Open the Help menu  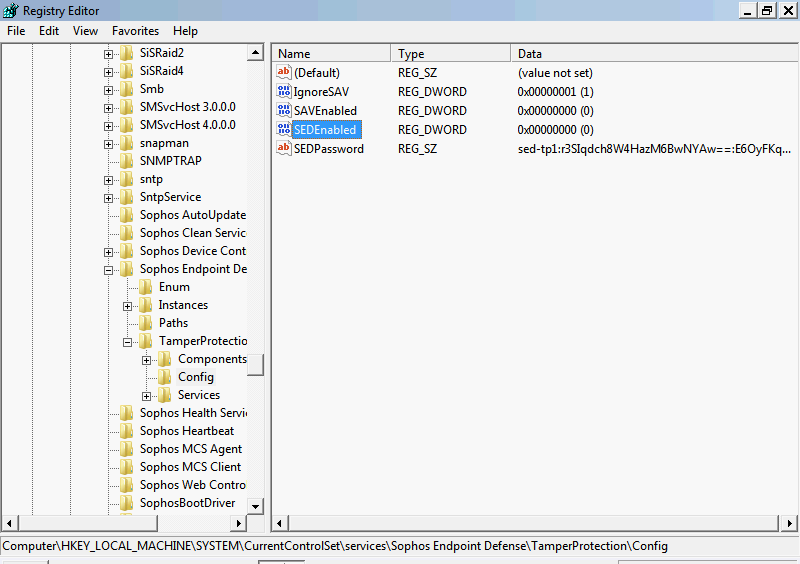click(185, 31)
